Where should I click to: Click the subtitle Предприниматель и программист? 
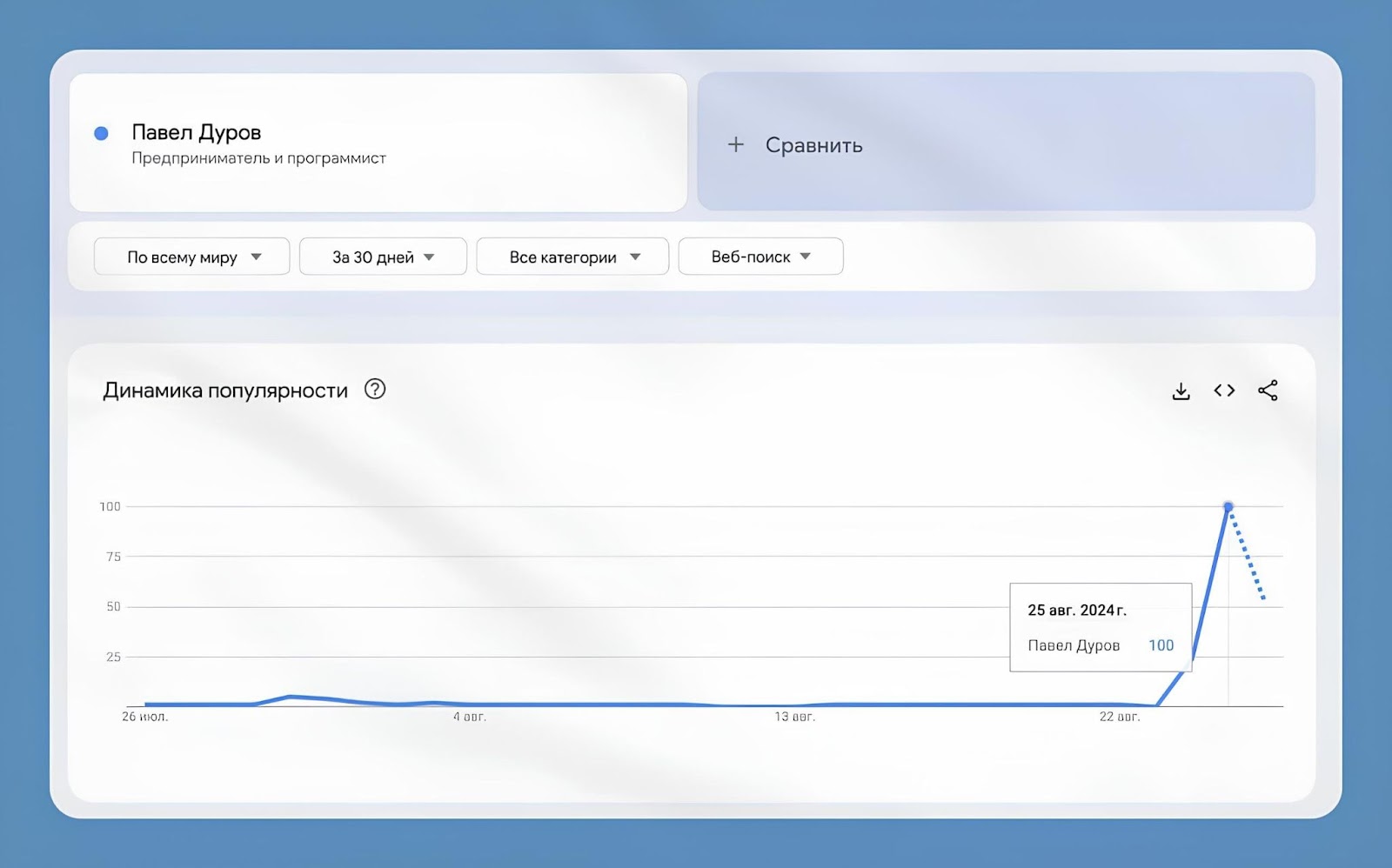258,158
